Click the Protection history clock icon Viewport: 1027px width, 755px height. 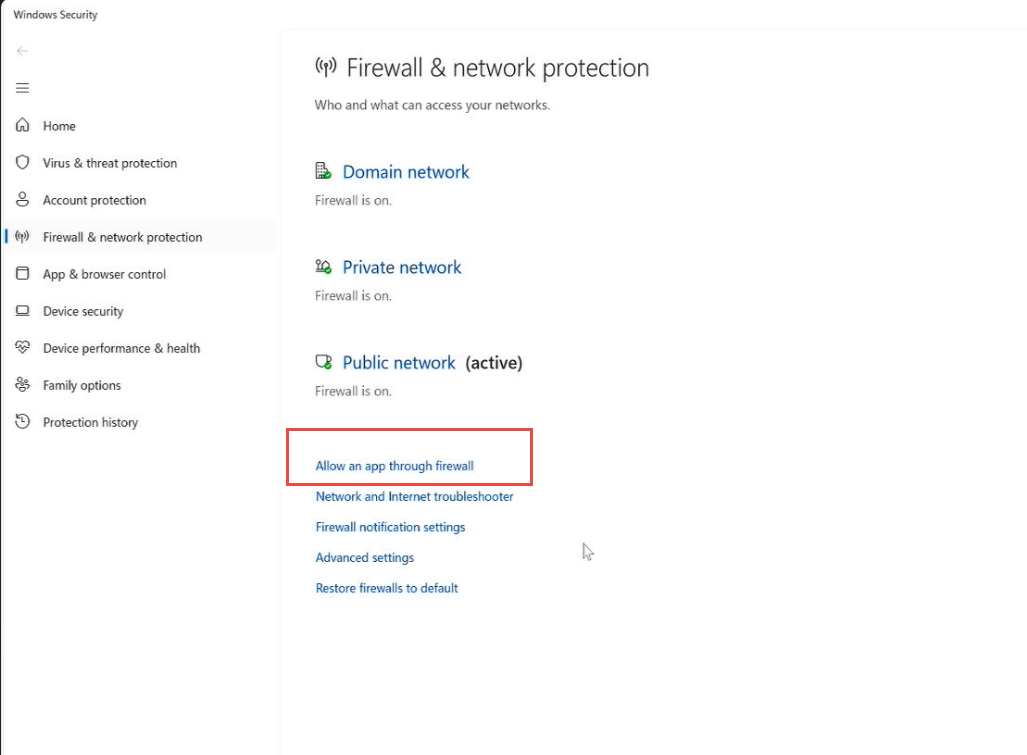point(22,422)
